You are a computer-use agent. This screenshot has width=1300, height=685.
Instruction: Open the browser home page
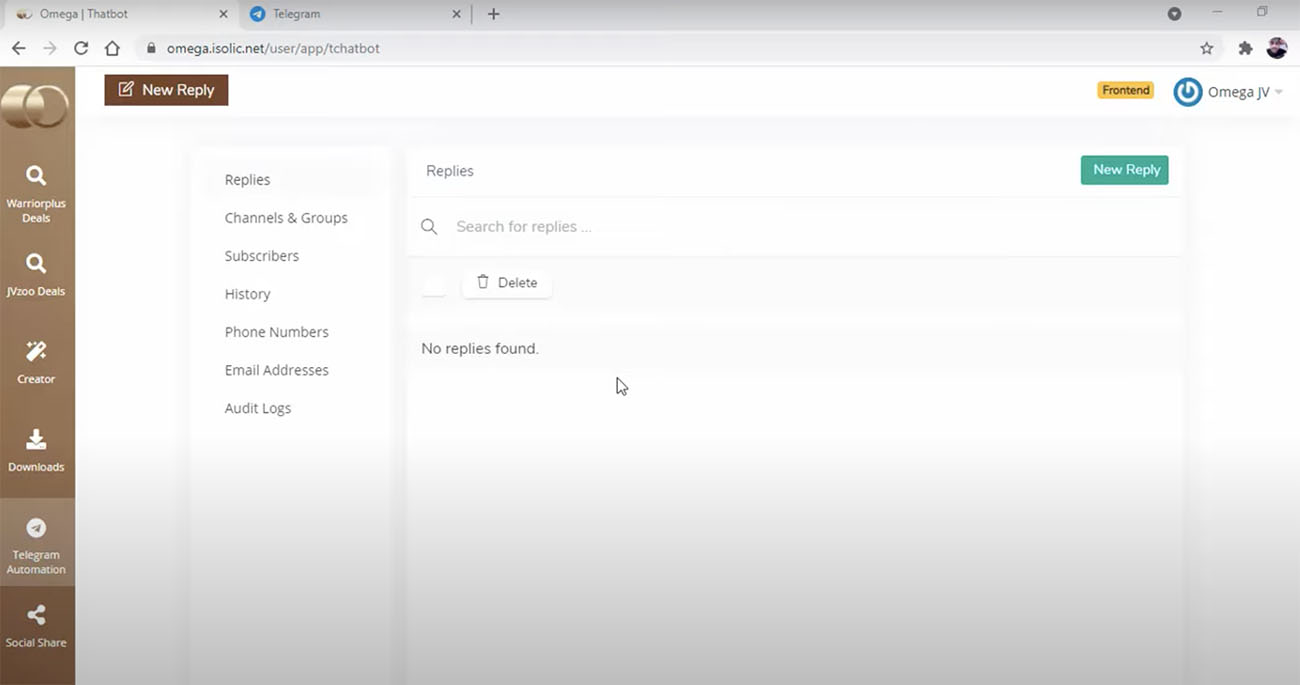(x=112, y=48)
